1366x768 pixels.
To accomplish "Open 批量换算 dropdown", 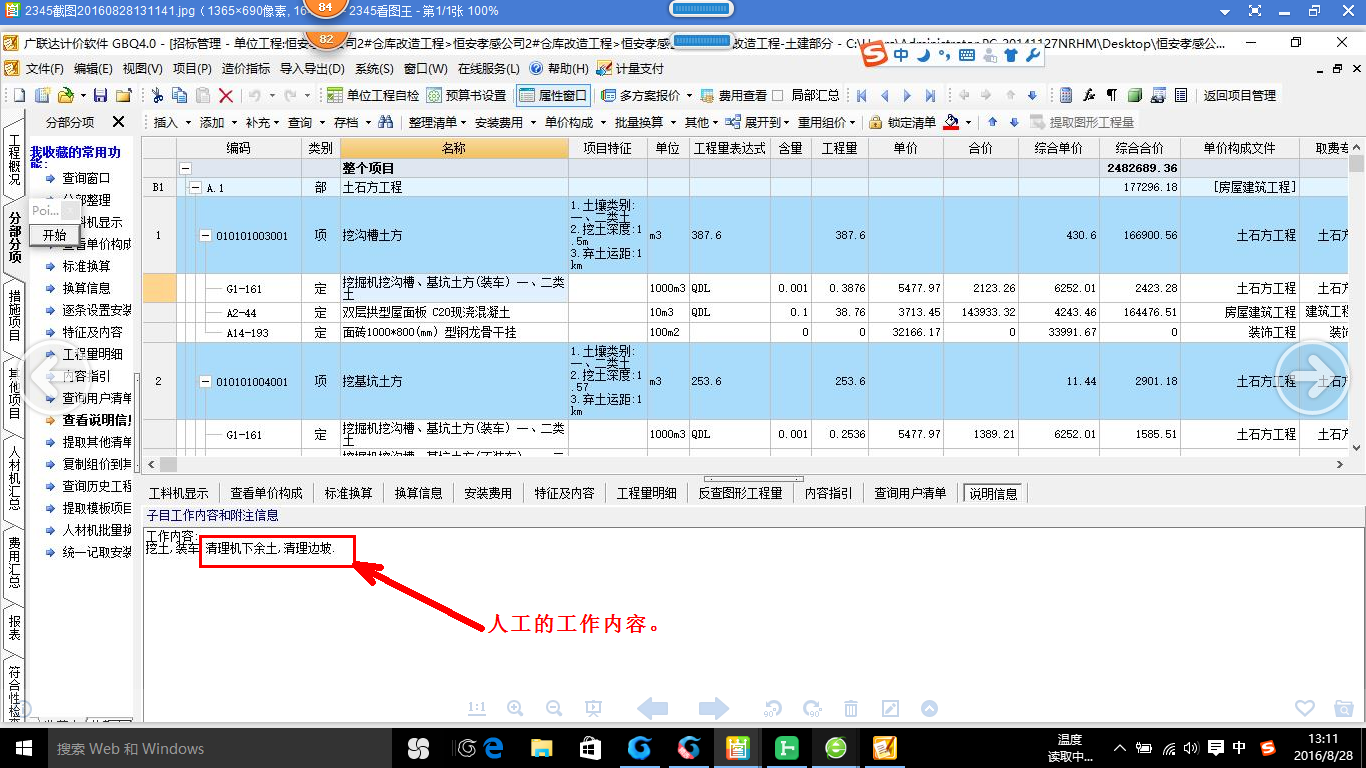I will coord(644,122).
